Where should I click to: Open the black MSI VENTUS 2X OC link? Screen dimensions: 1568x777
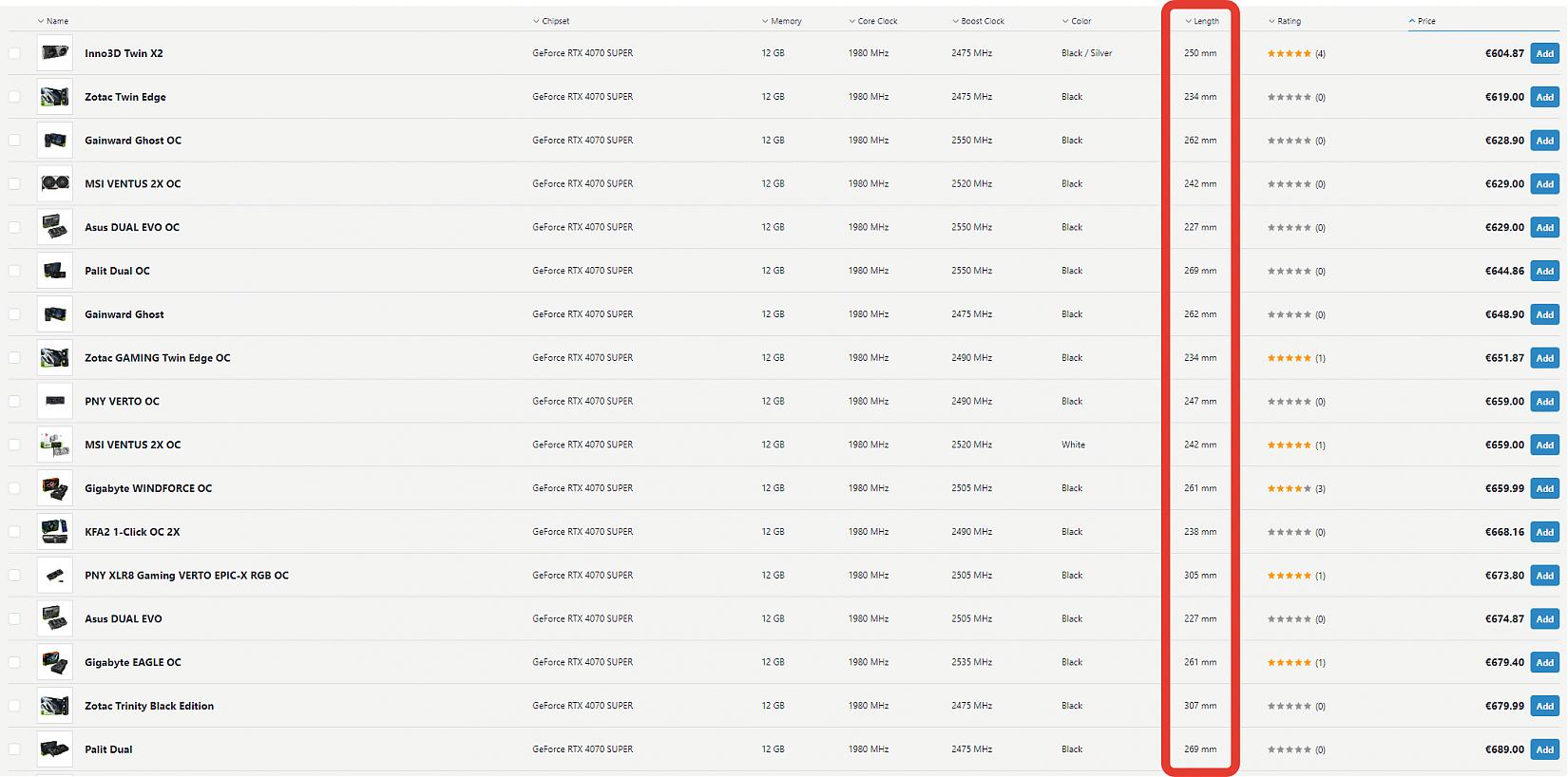(132, 183)
